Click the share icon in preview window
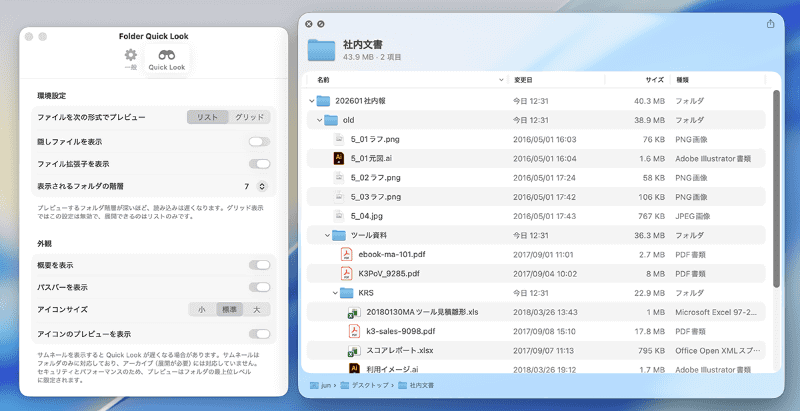The height and width of the screenshot is (411, 800). click(x=770, y=23)
